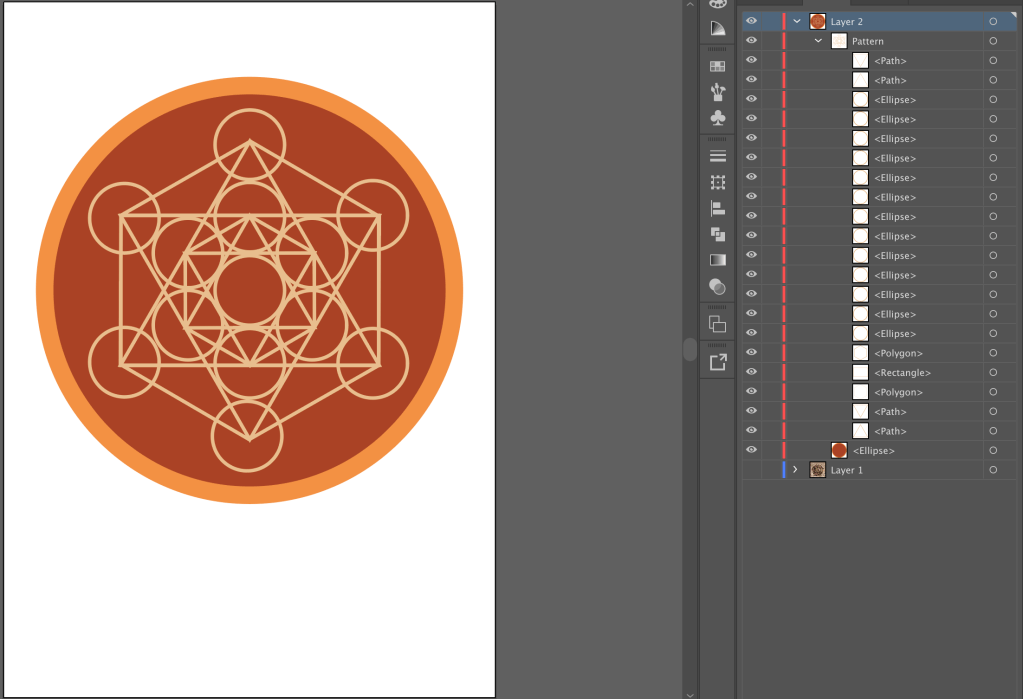The image size is (1023, 699).
Task: Open the Swatches panel icon
Action: click(717, 66)
